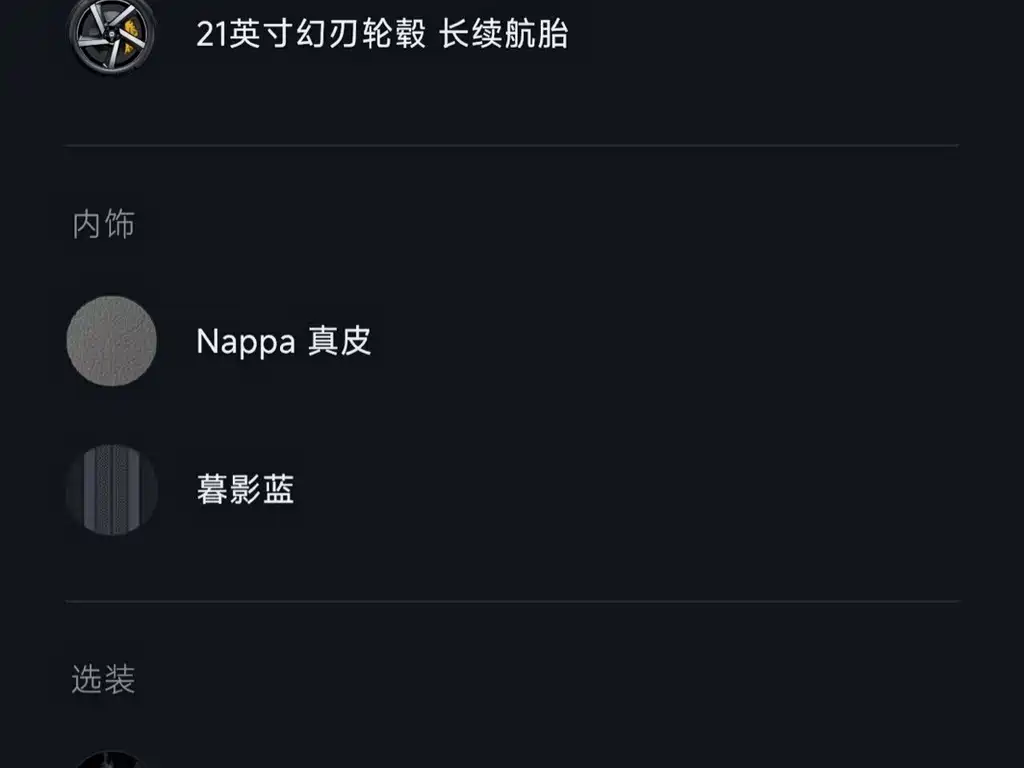Tap the "胎" character ending the wheel description
The image size is (1024, 768).
coord(553,34)
